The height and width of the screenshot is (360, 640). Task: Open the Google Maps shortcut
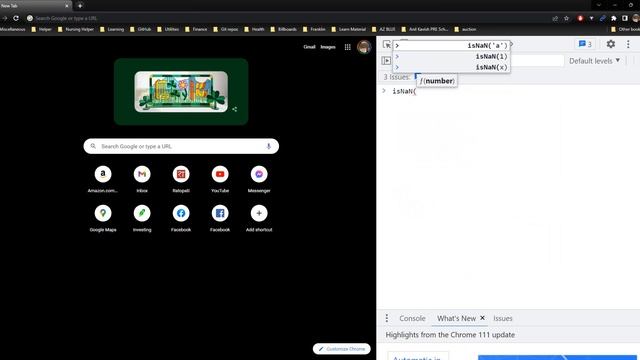103,218
